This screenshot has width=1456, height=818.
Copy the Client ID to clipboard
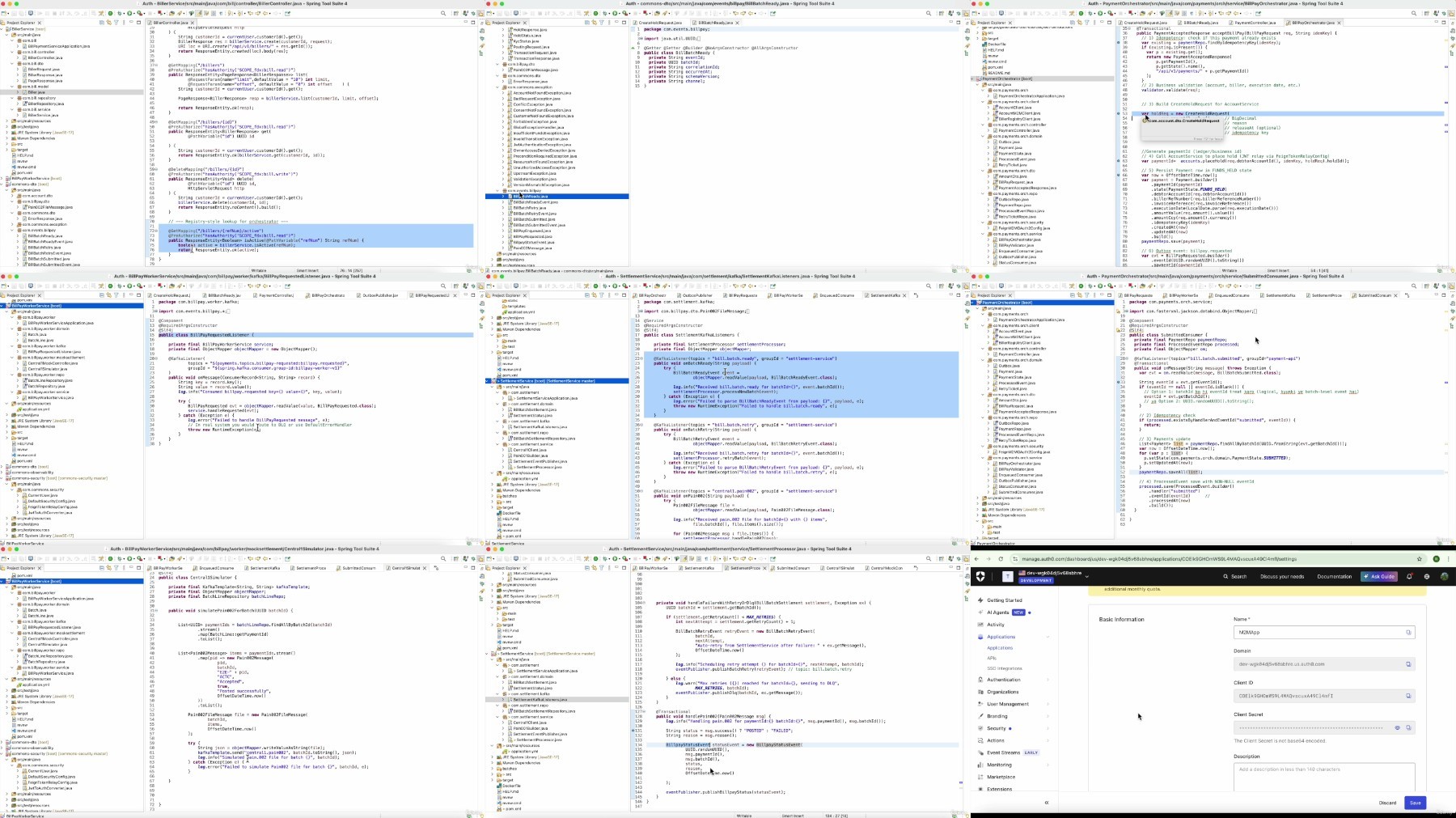pos(1408,696)
